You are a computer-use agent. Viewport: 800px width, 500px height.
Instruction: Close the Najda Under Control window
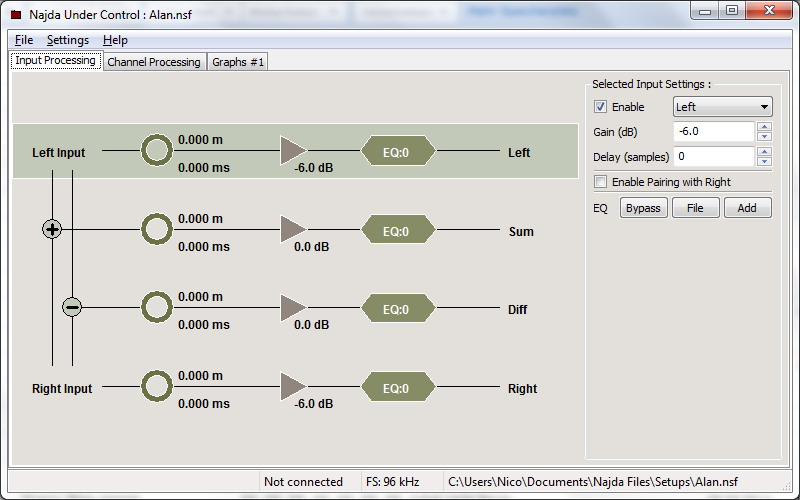769,11
